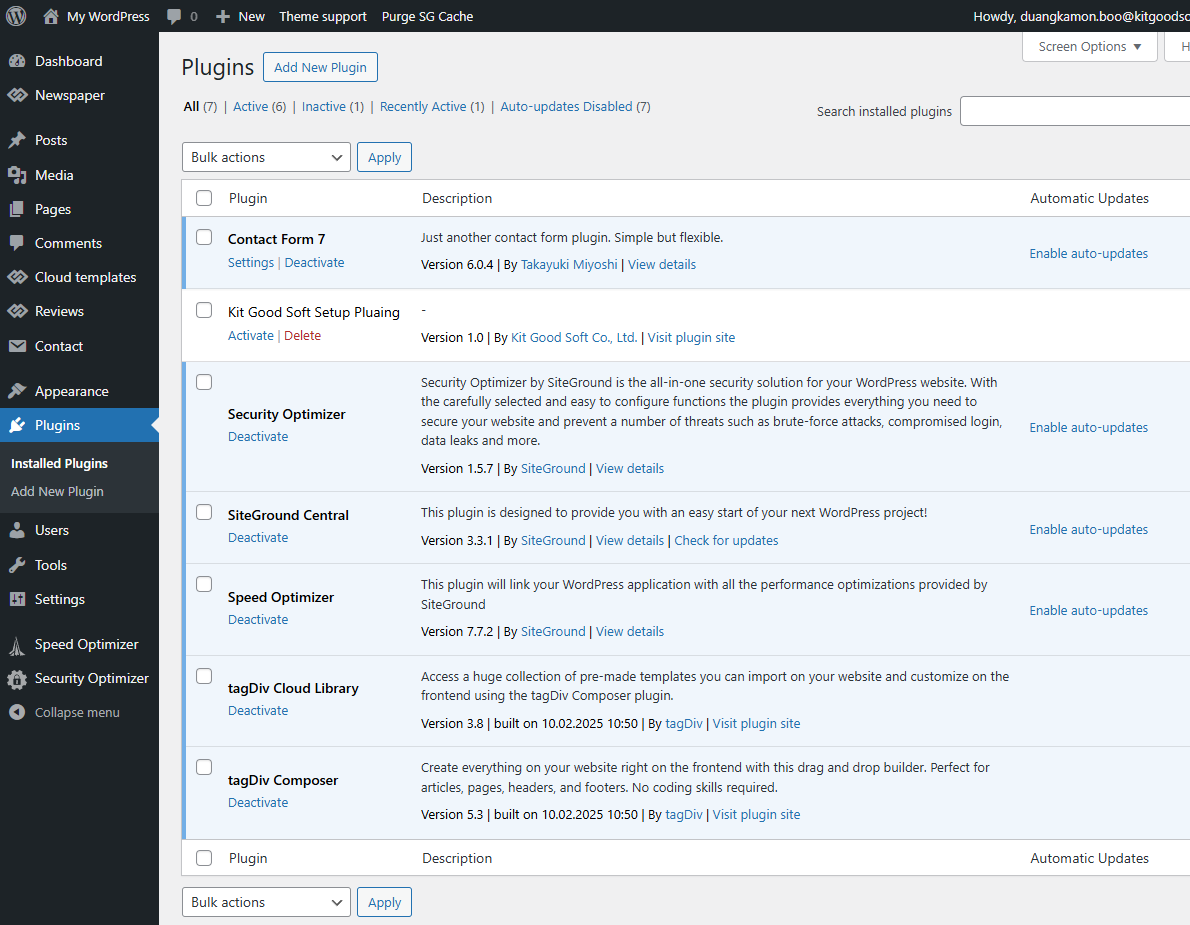Filter by Recently Active plugins

(x=432, y=107)
